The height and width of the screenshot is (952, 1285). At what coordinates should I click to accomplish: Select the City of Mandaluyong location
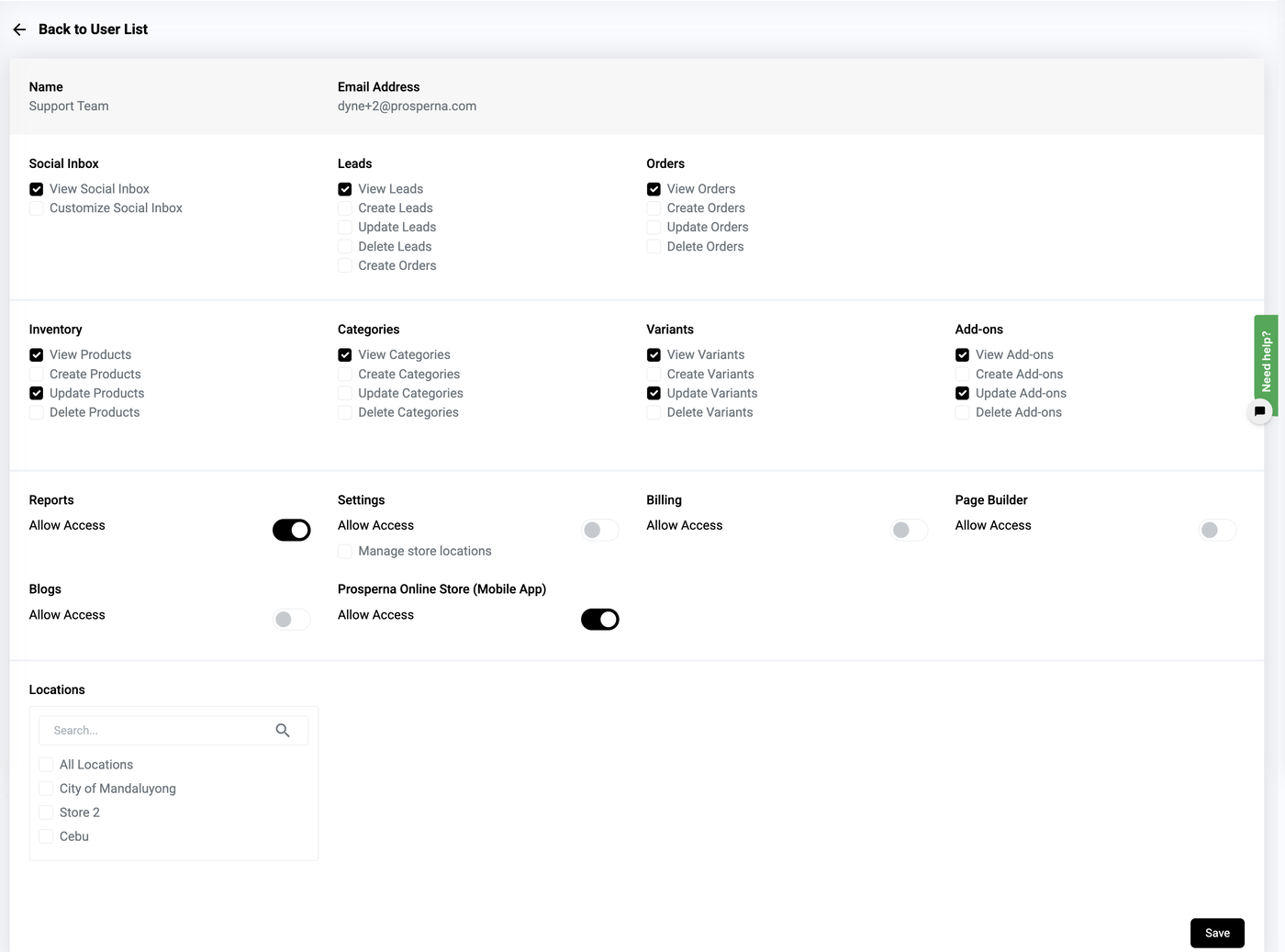[47, 789]
